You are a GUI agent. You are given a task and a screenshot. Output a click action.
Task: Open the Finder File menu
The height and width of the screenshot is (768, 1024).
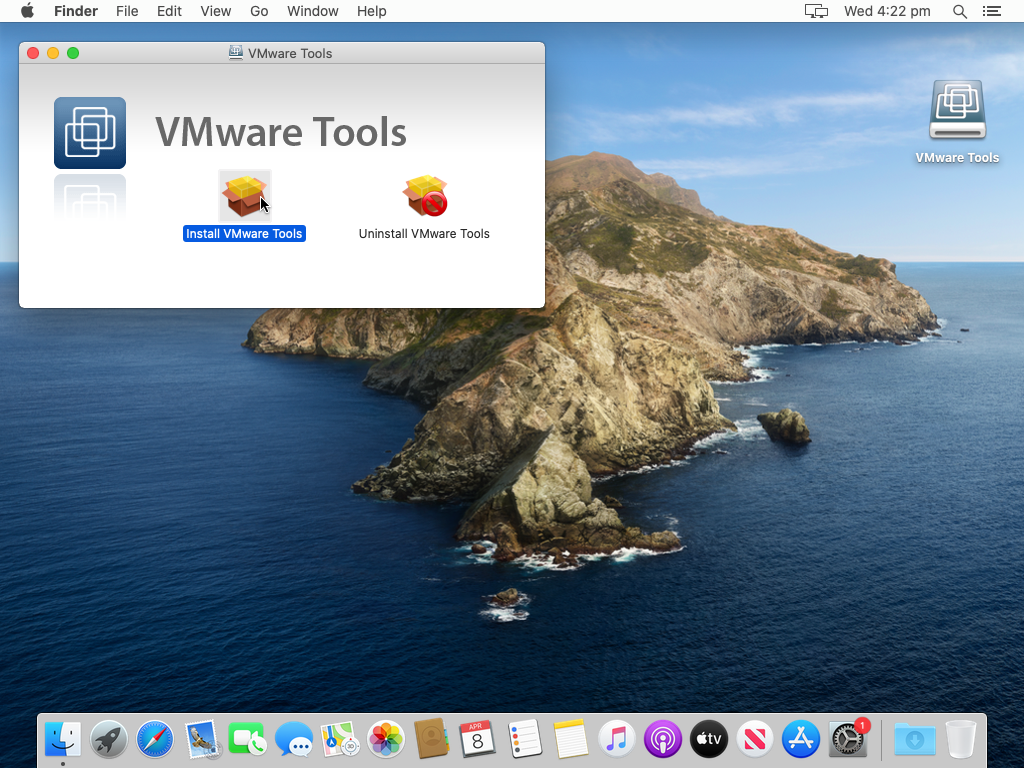pos(127,11)
